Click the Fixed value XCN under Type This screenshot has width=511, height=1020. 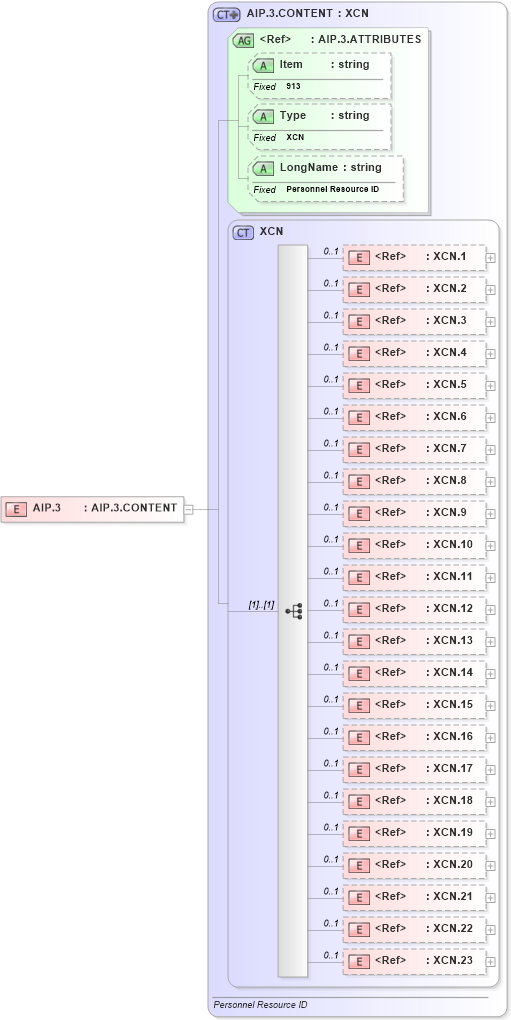pyautogui.click(x=295, y=138)
